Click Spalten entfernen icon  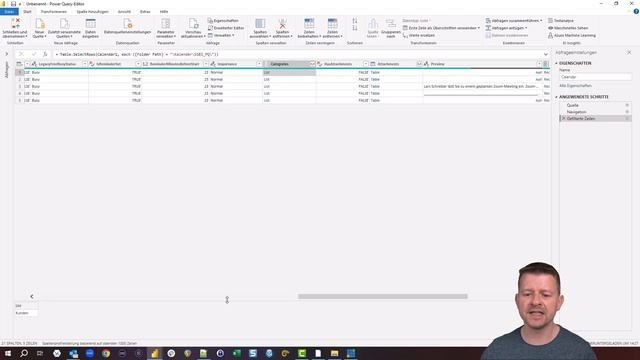(x=282, y=23)
